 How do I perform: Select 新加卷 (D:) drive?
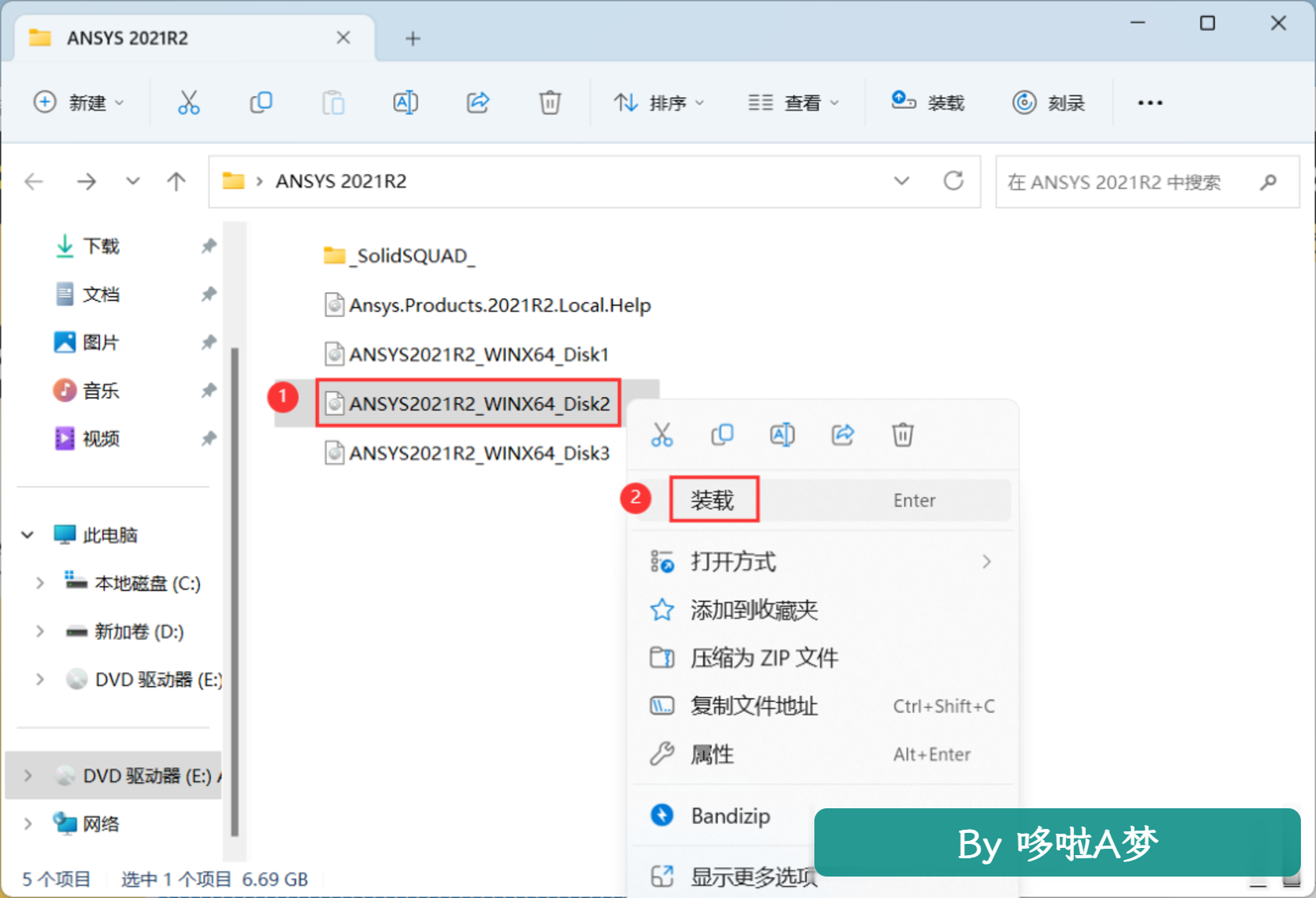pyautogui.click(x=139, y=631)
